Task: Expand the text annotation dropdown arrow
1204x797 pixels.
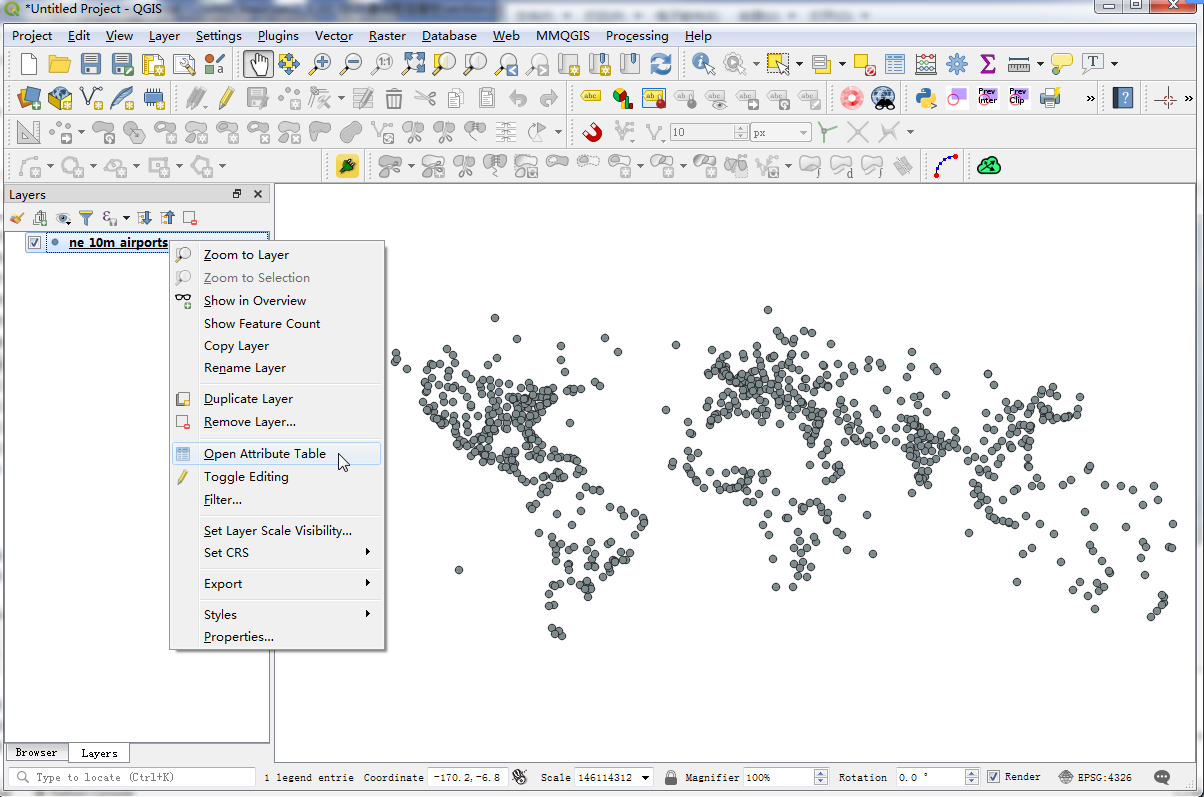Action: 1114,64
